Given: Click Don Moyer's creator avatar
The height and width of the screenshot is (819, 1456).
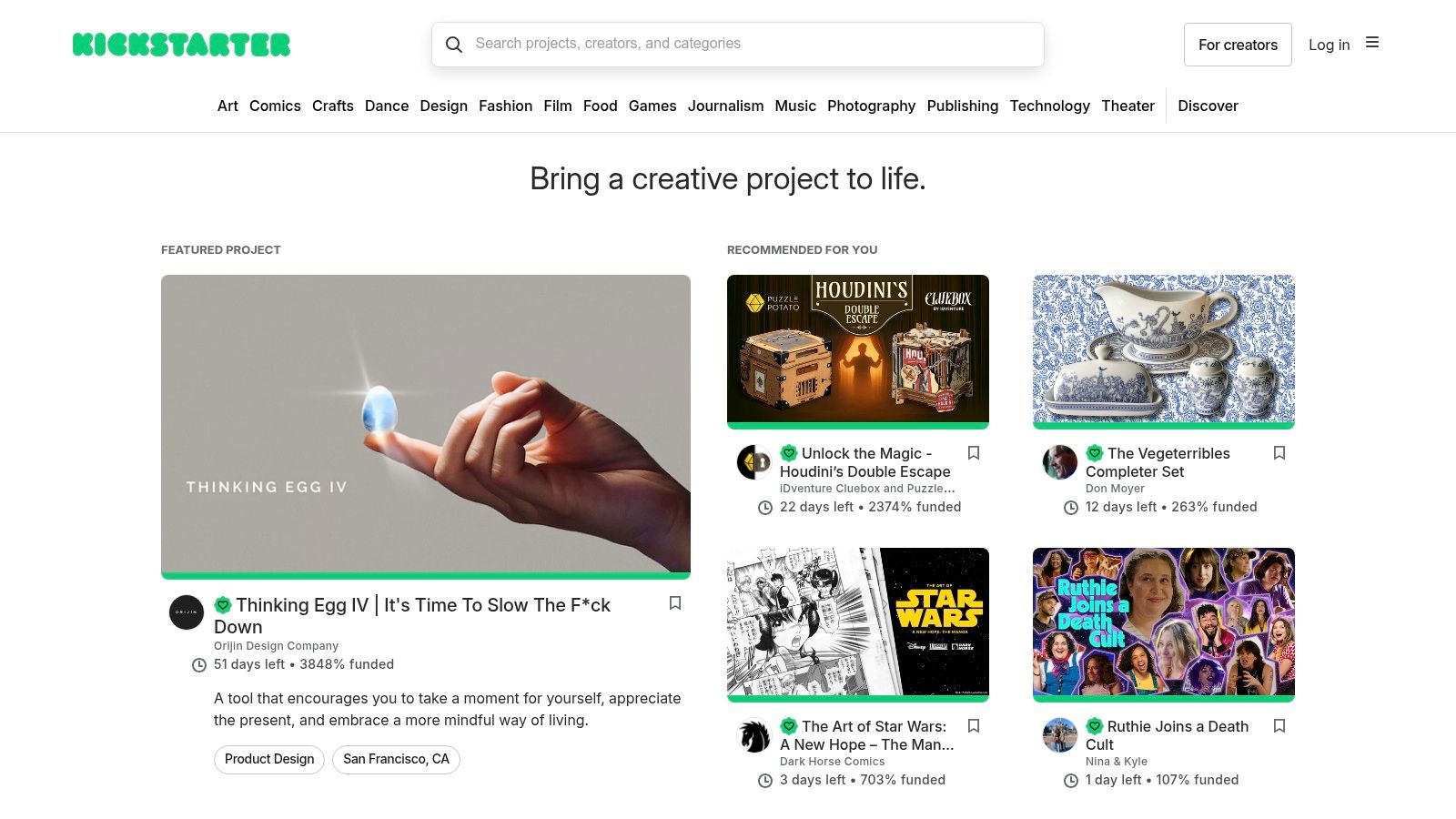Looking at the screenshot, I should [1059, 462].
